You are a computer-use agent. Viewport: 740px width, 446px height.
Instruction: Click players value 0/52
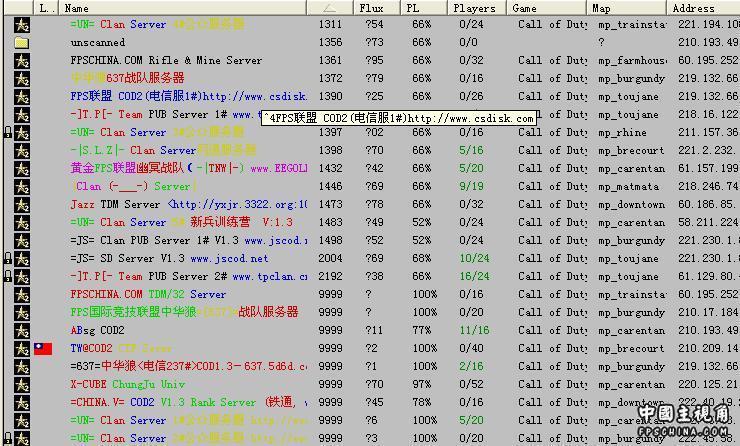[x=471, y=384]
